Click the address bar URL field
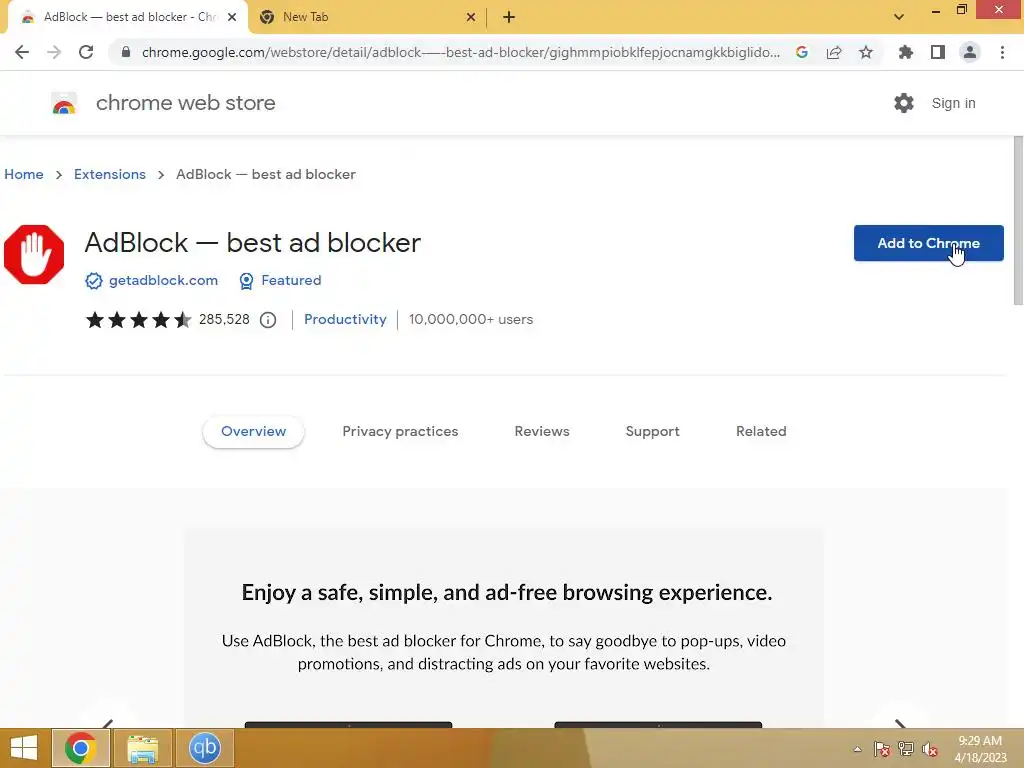The image size is (1024, 768). click(460, 52)
